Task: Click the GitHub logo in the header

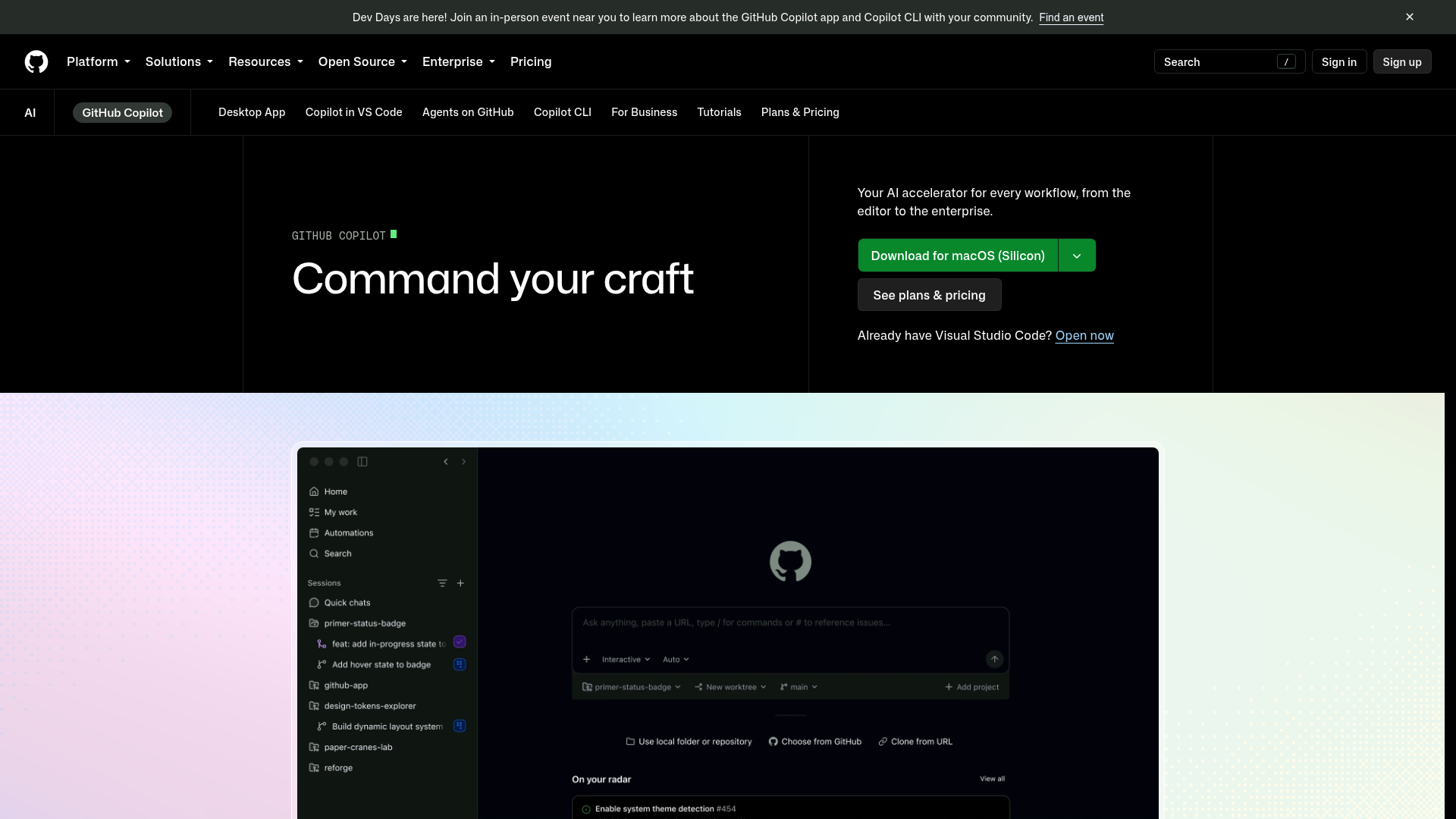Action: 36,61
